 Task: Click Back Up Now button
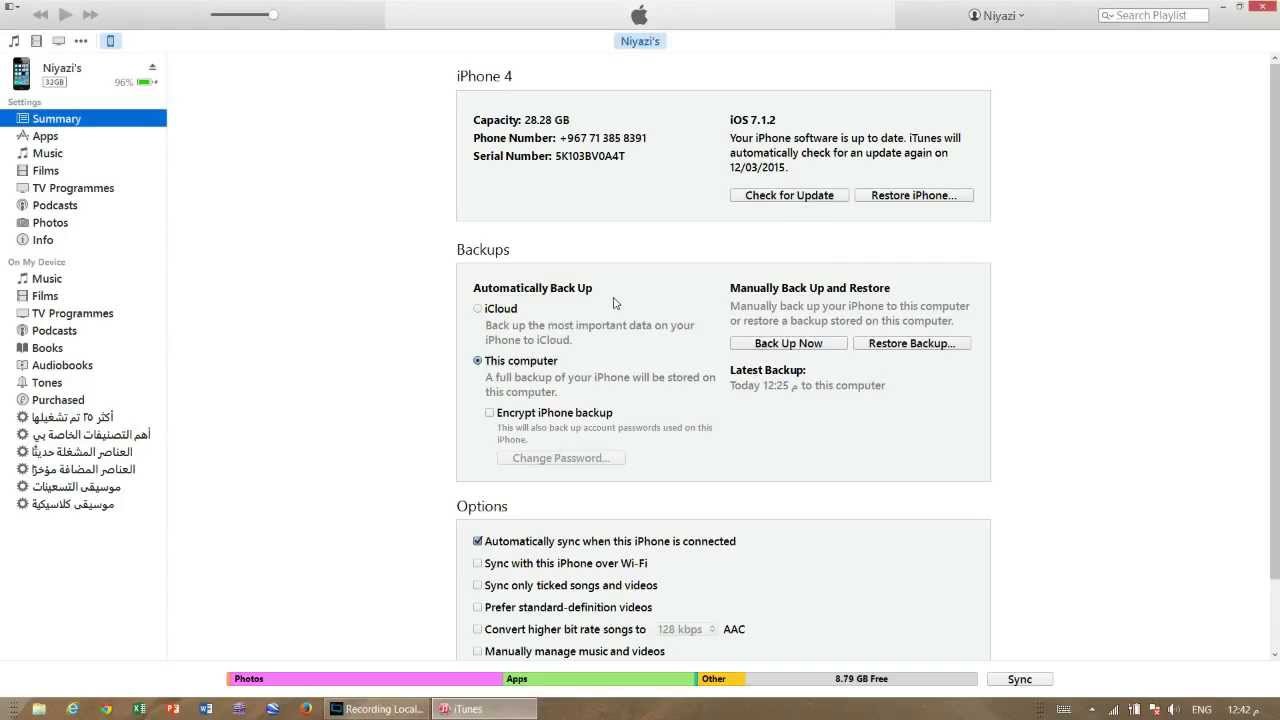788,343
